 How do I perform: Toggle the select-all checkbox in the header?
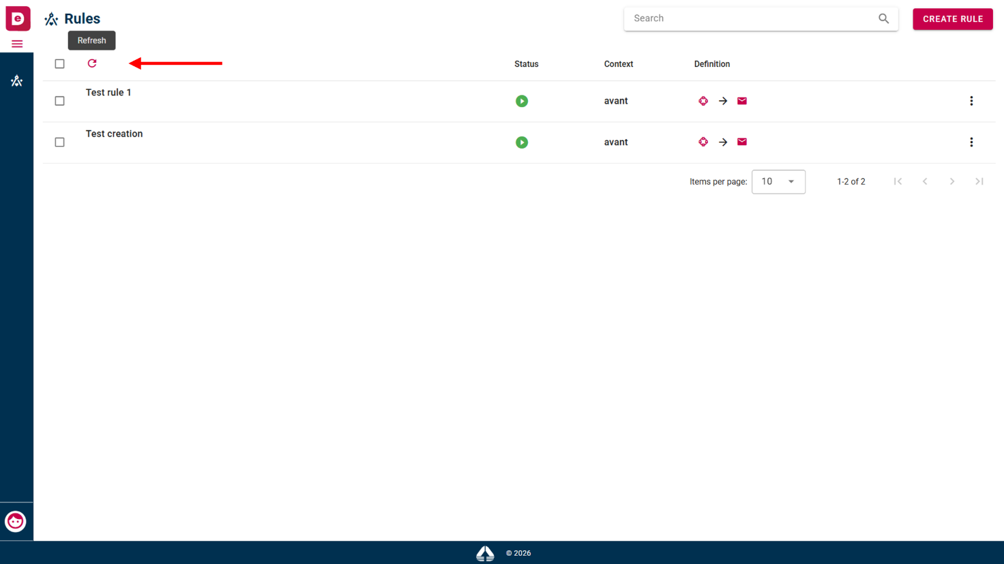60,64
